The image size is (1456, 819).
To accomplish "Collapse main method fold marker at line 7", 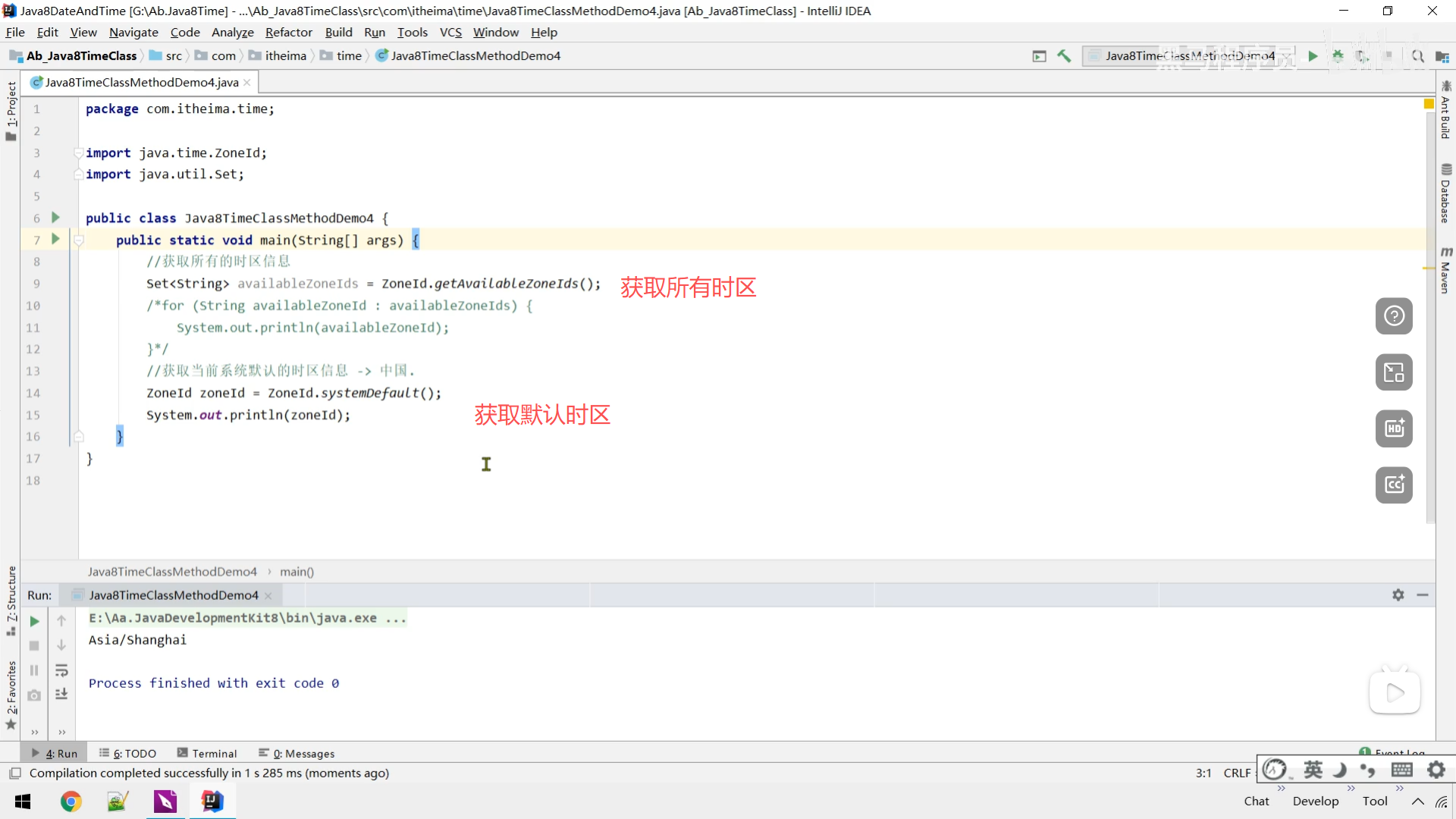I will point(78,240).
